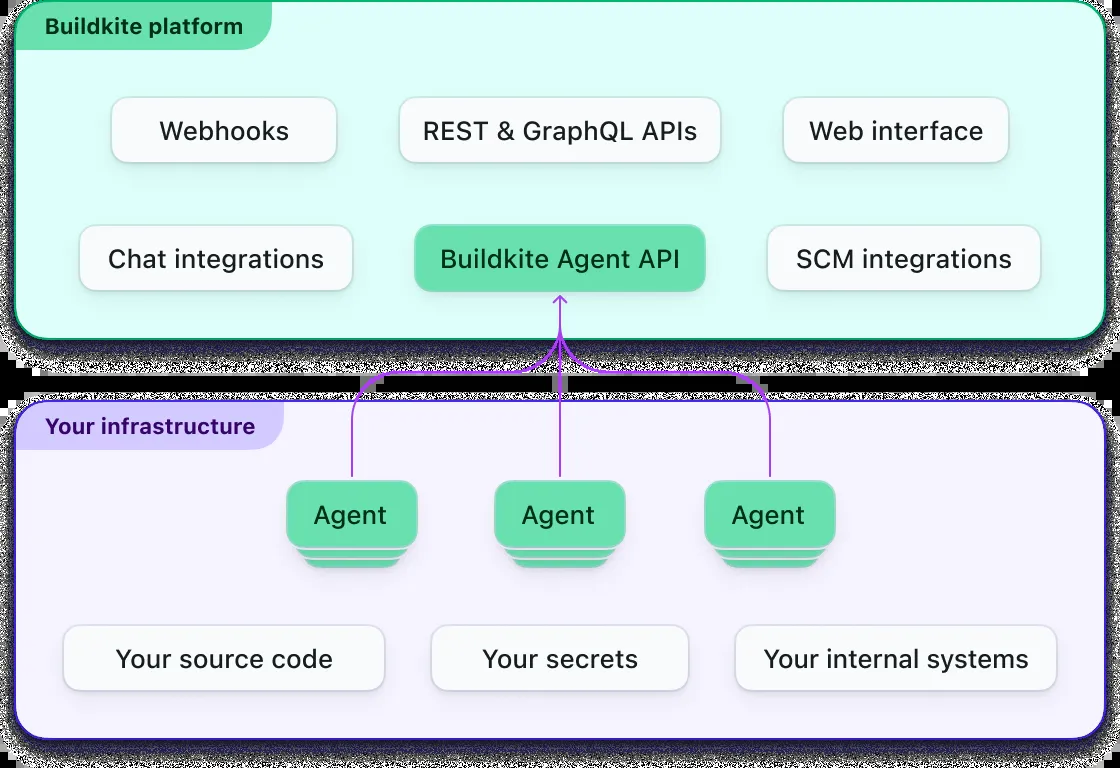This screenshot has width=1120, height=768.
Task: Select the Chat integrations box
Action: point(216,258)
